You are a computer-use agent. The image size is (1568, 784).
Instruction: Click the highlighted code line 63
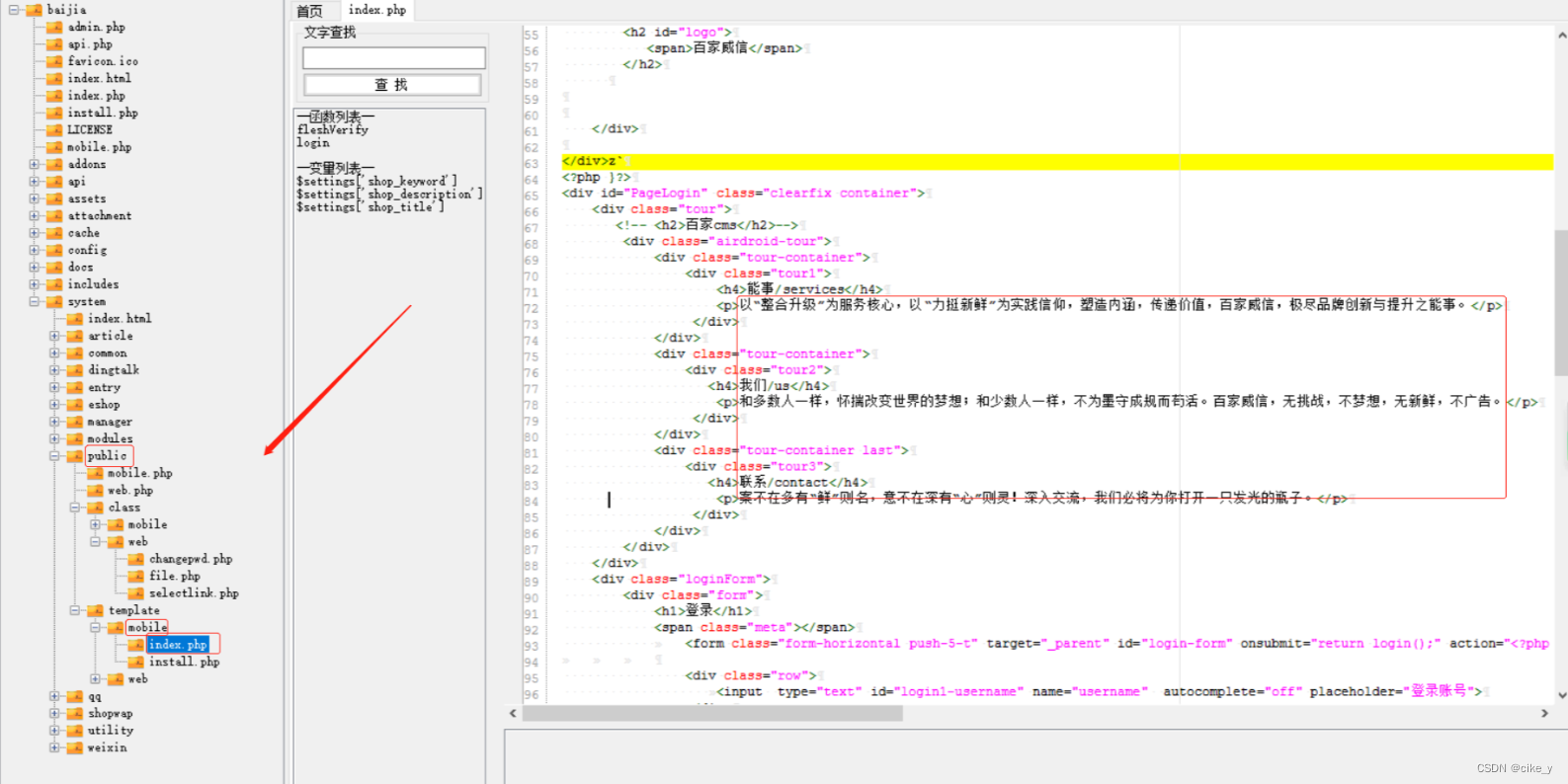coord(1056,161)
